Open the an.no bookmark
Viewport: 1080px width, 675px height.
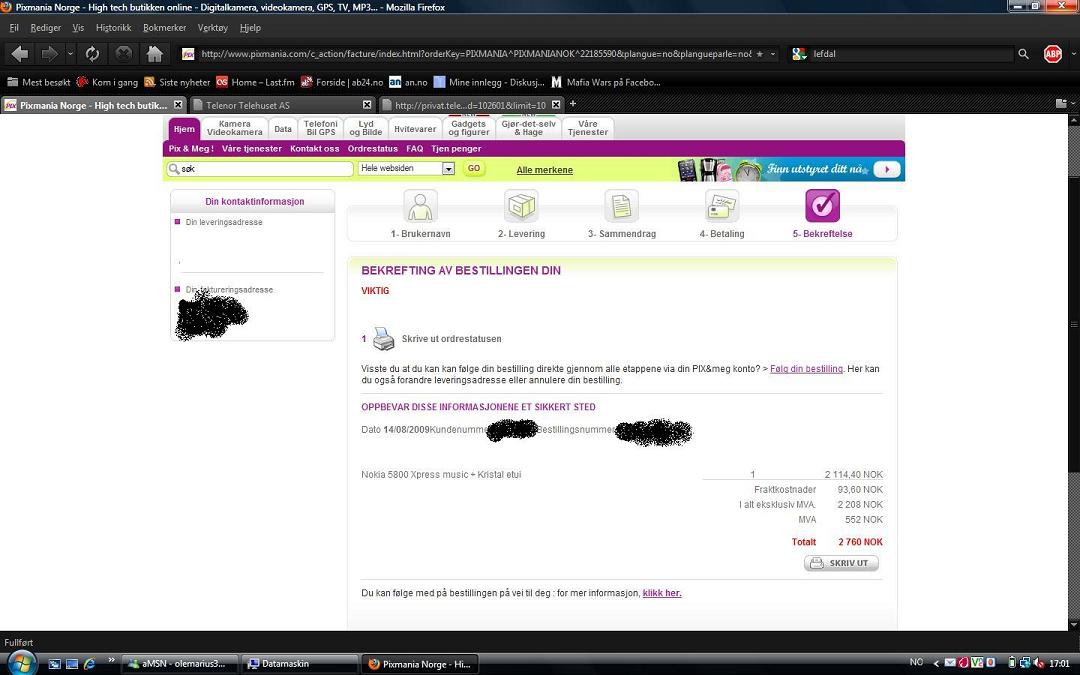(408, 82)
